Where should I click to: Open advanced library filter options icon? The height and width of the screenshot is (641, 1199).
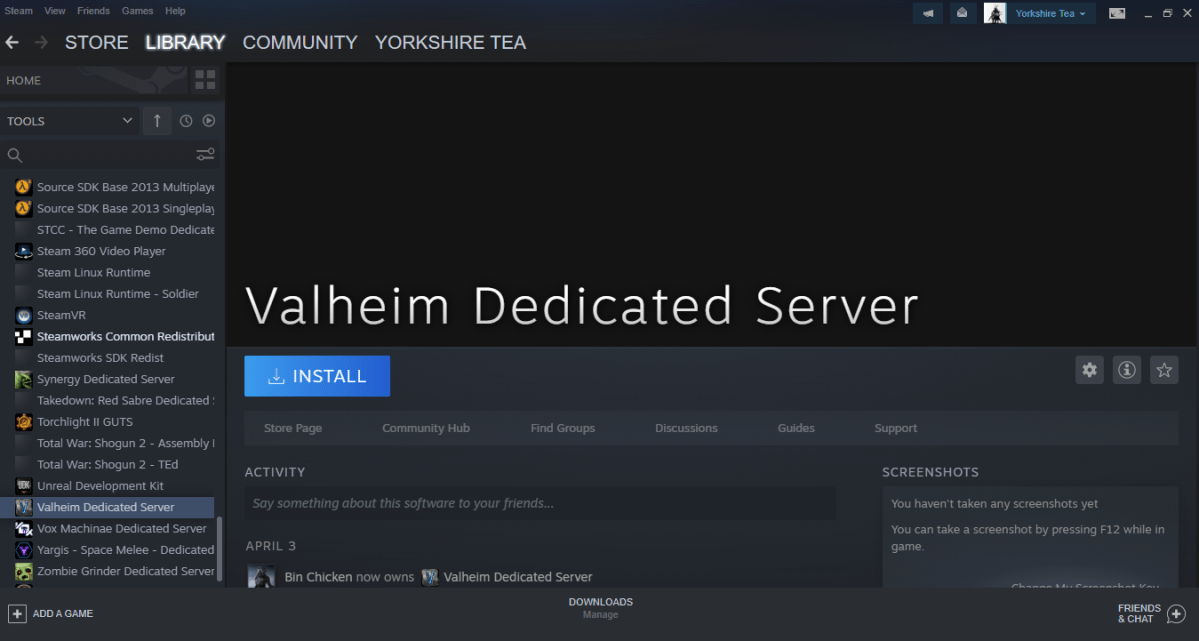(205, 155)
